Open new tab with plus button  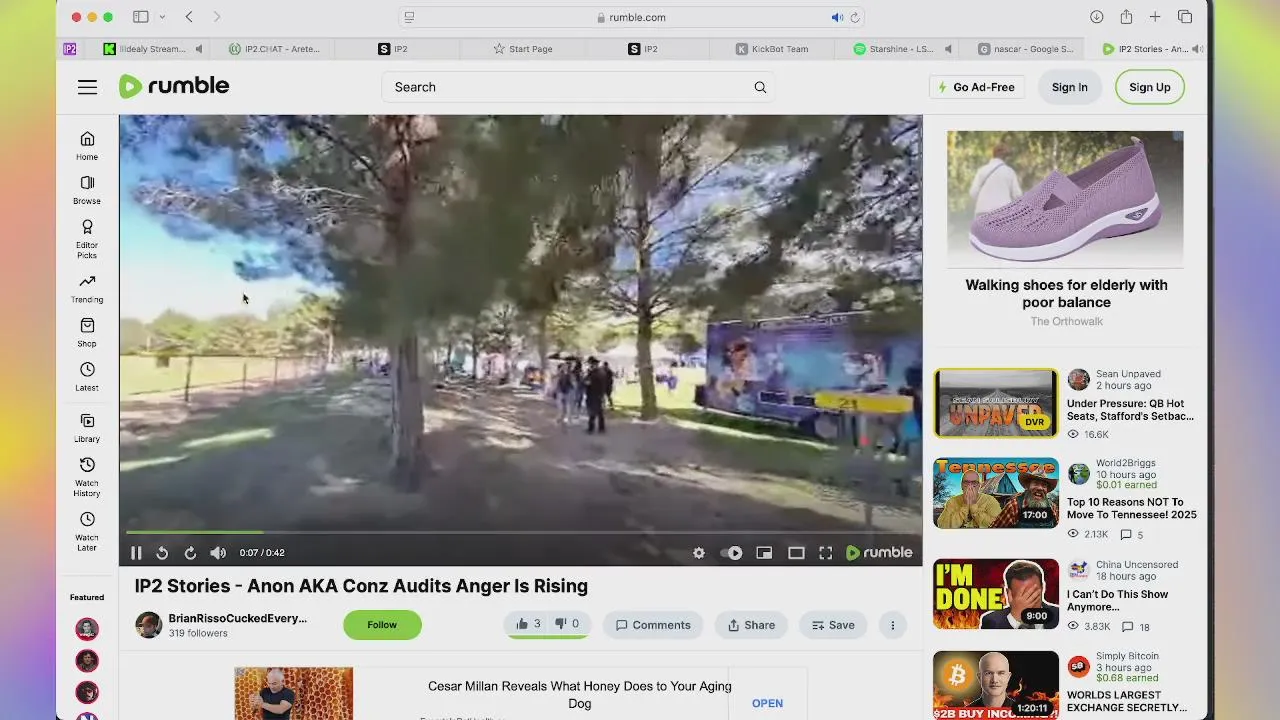(x=1155, y=17)
